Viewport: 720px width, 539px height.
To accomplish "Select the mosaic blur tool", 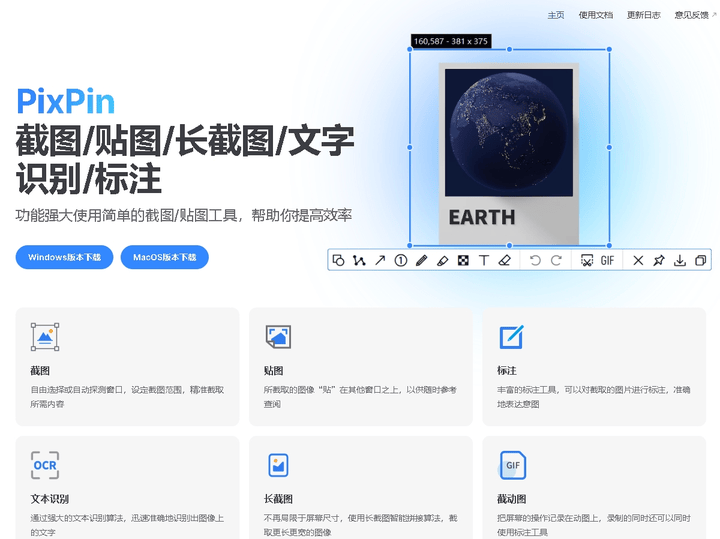I will (463, 260).
